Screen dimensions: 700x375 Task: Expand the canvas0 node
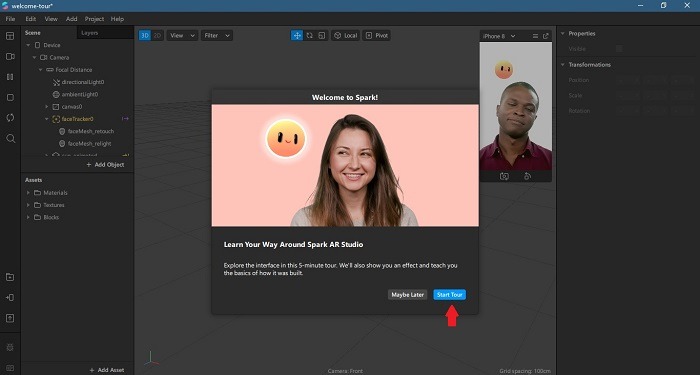(46, 107)
